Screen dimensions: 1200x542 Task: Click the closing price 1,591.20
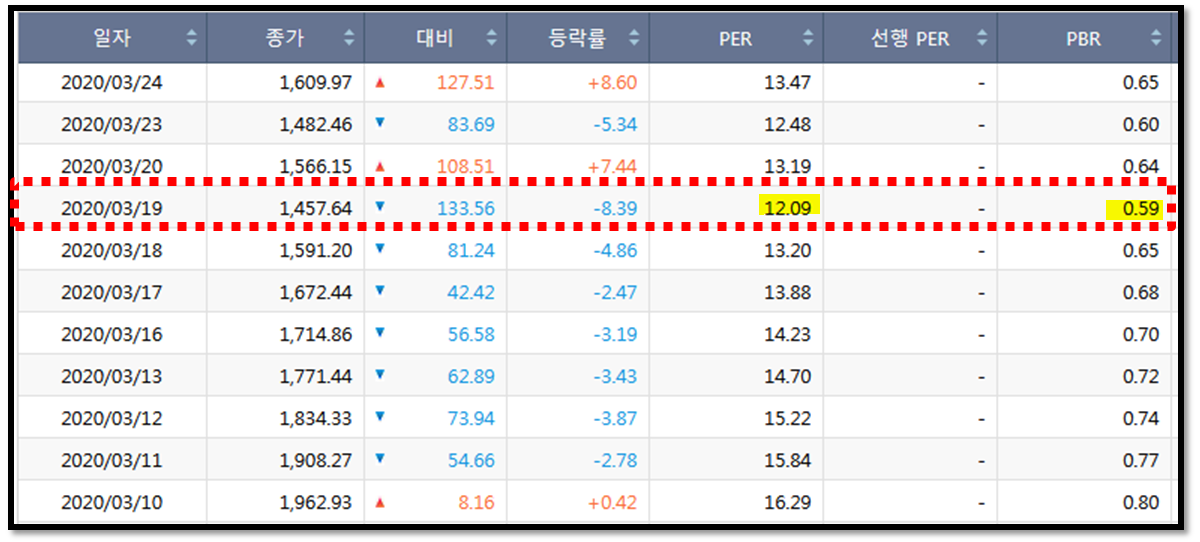tap(316, 251)
